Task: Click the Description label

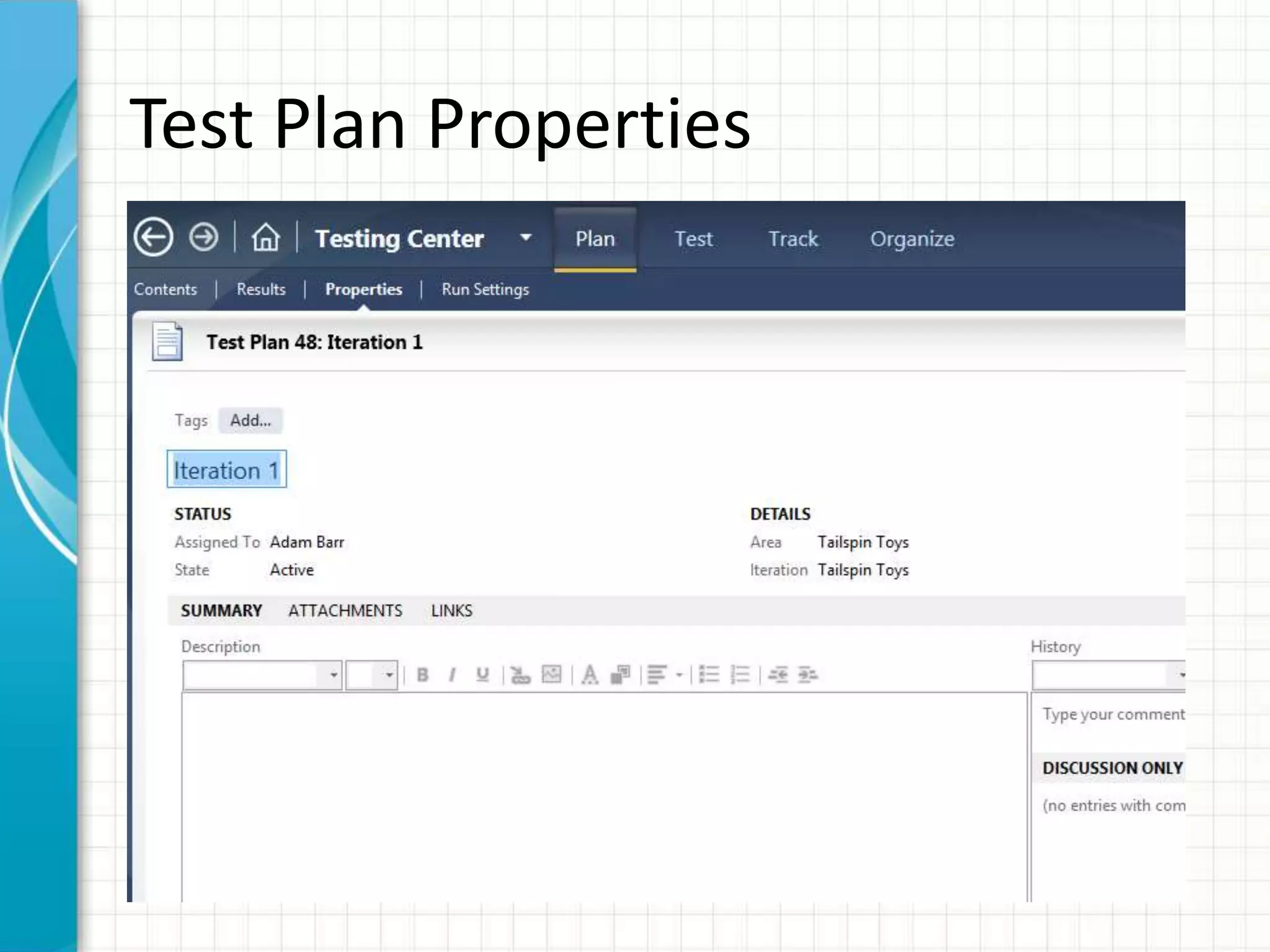Action: 221,647
